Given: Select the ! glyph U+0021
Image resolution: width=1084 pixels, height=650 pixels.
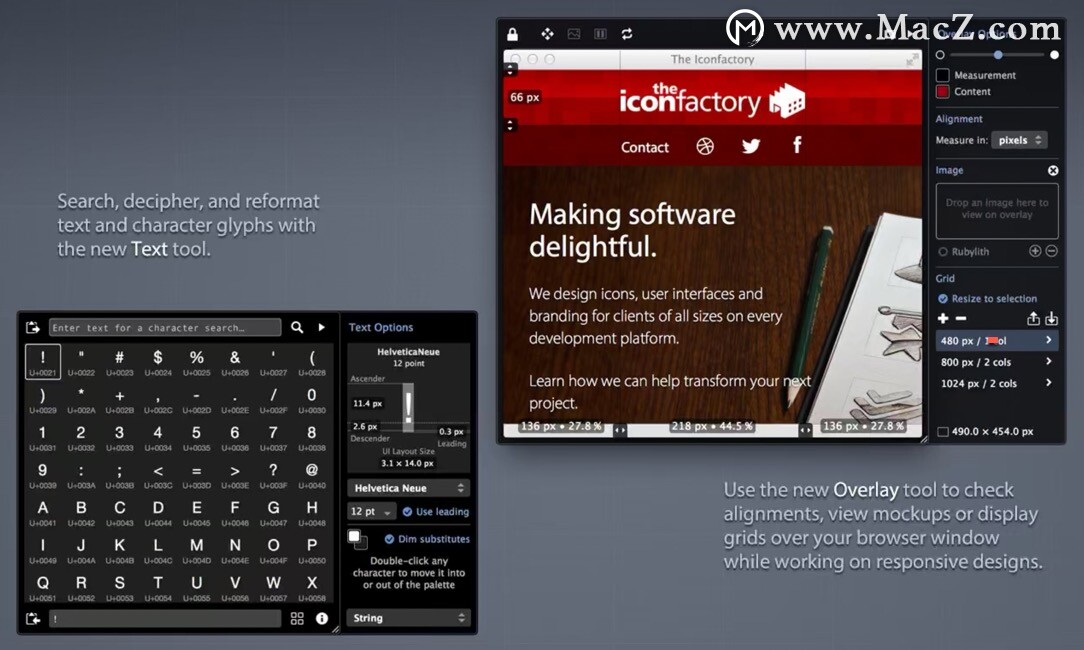Looking at the screenshot, I should click(x=43, y=362).
